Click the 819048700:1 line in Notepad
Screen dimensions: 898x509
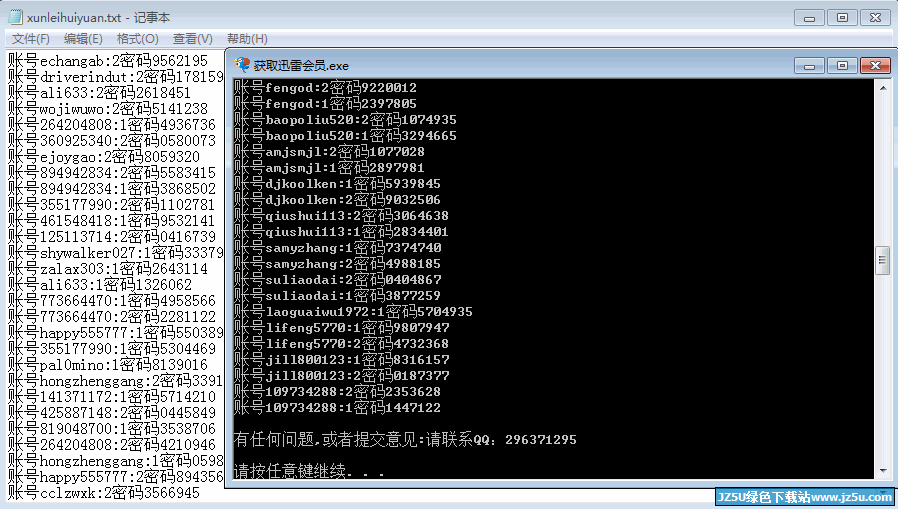click(x=112, y=429)
